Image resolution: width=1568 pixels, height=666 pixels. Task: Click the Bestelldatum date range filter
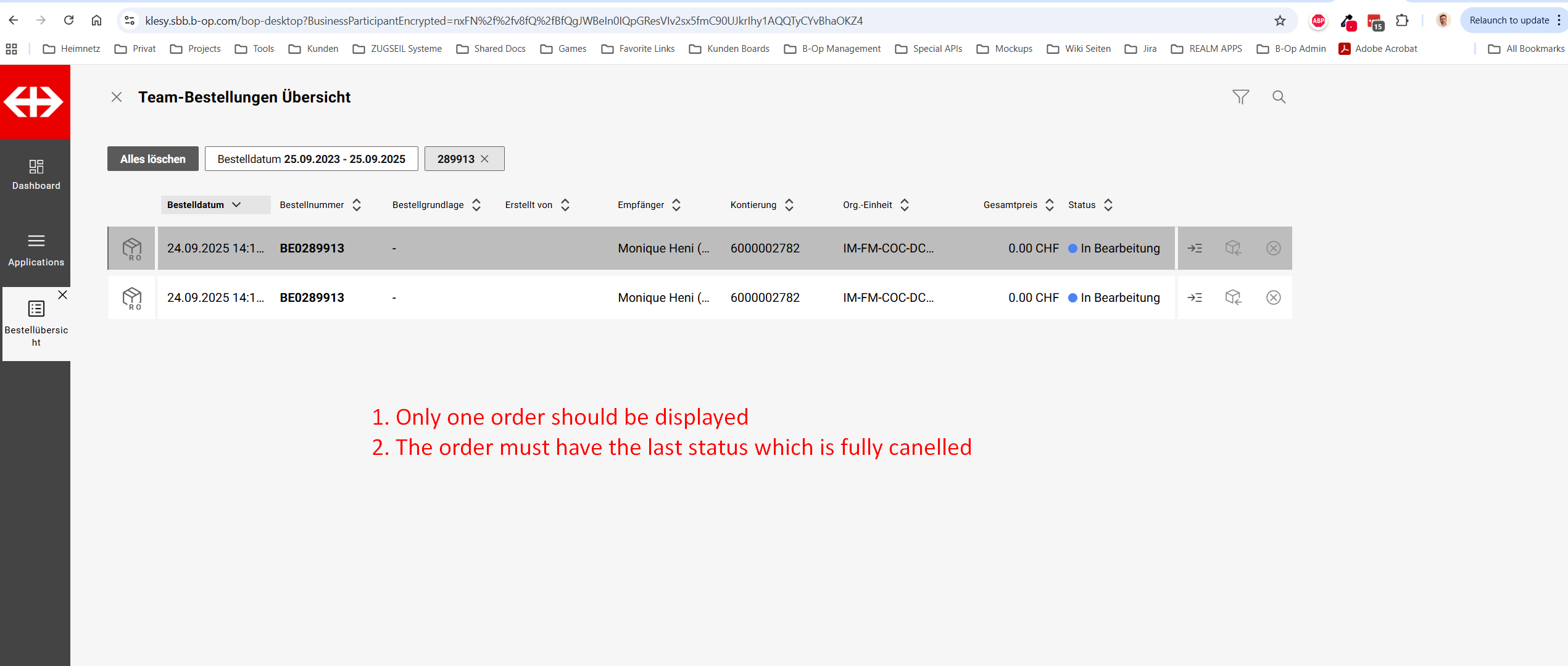[311, 159]
